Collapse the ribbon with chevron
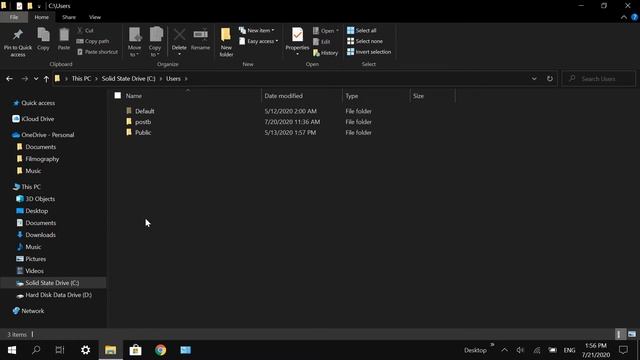 click(x=624, y=17)
